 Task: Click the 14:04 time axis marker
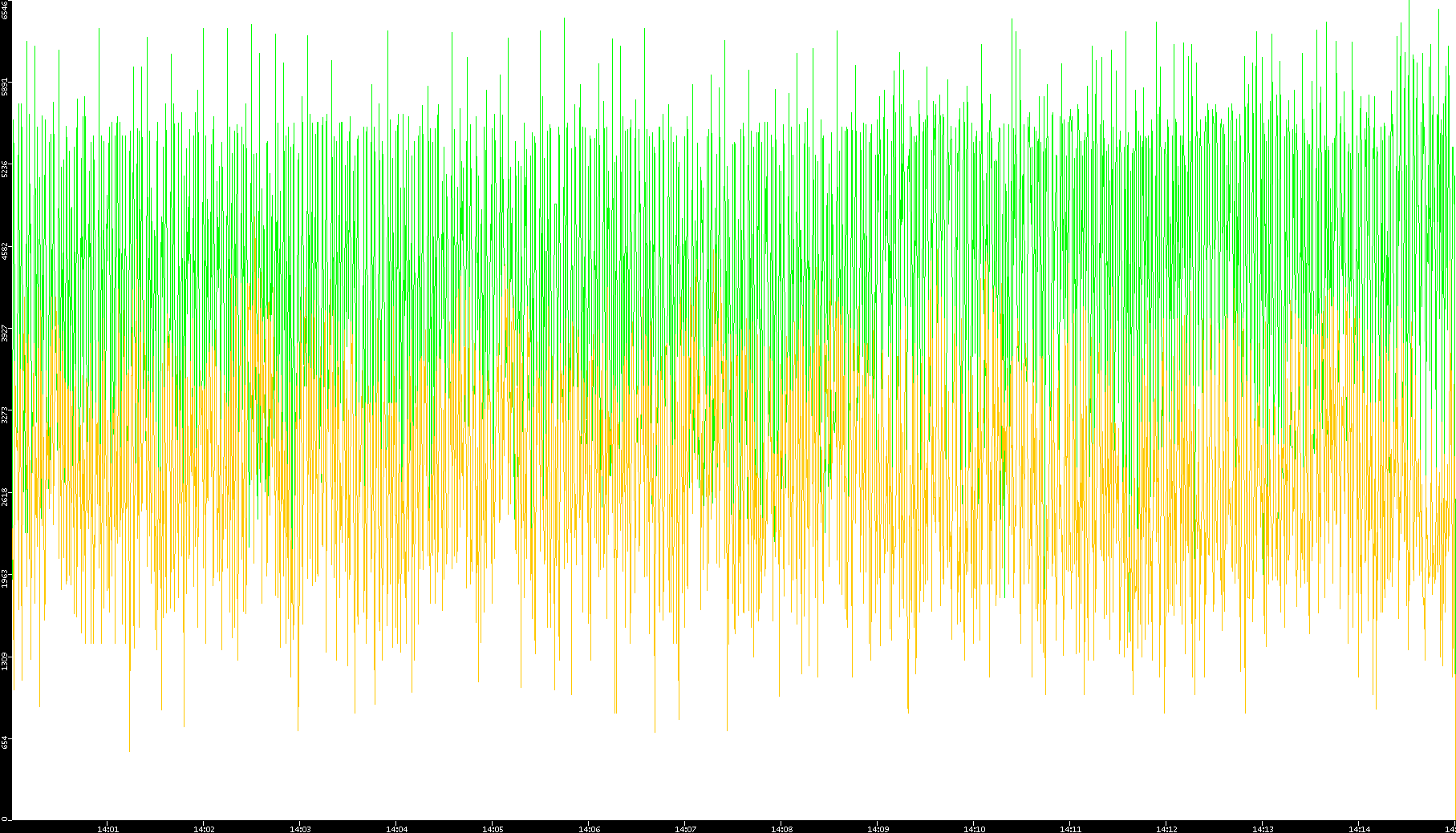[396, 828]
